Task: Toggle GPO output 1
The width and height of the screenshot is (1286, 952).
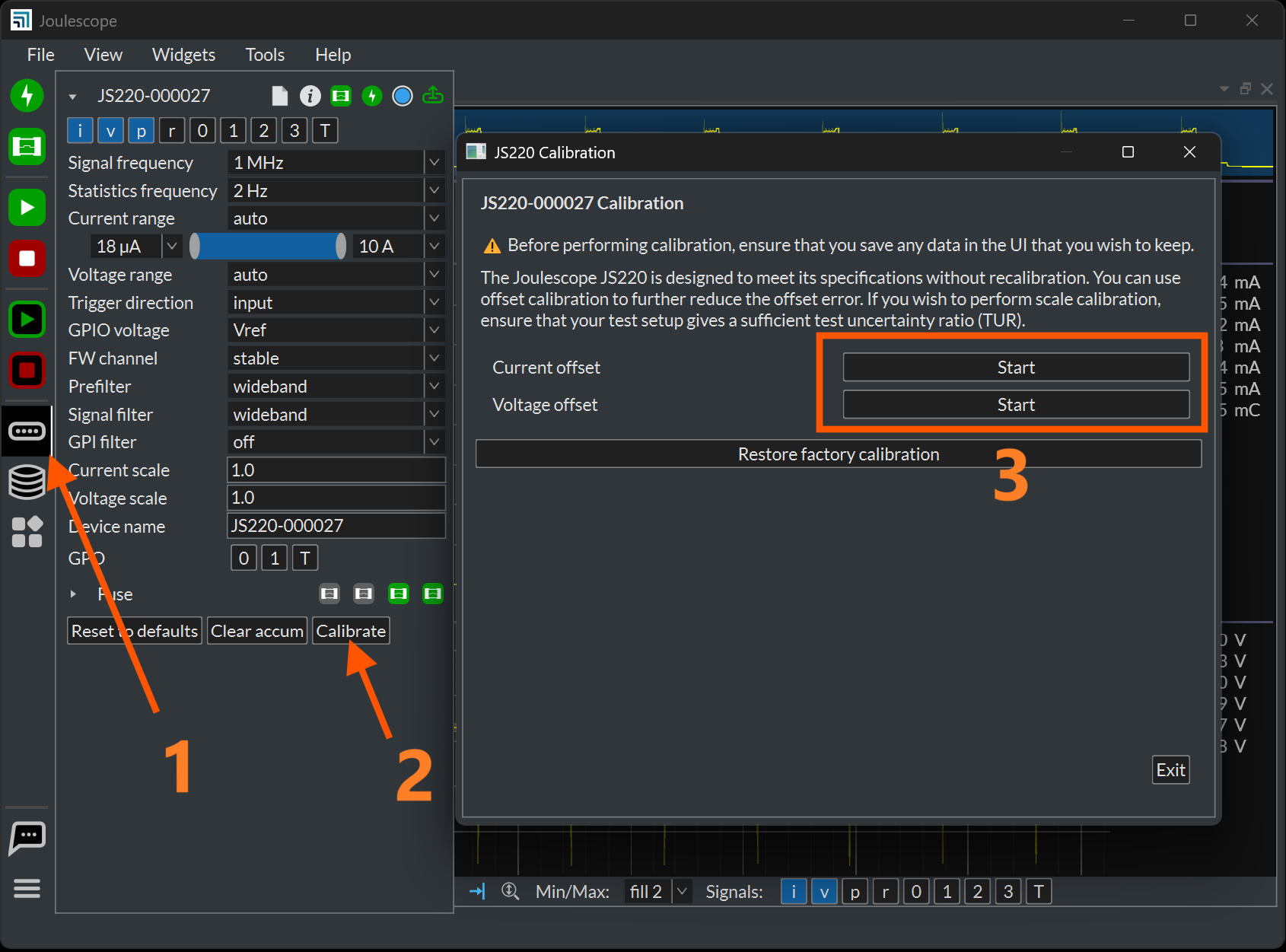Action: click(x=275, y=559)
